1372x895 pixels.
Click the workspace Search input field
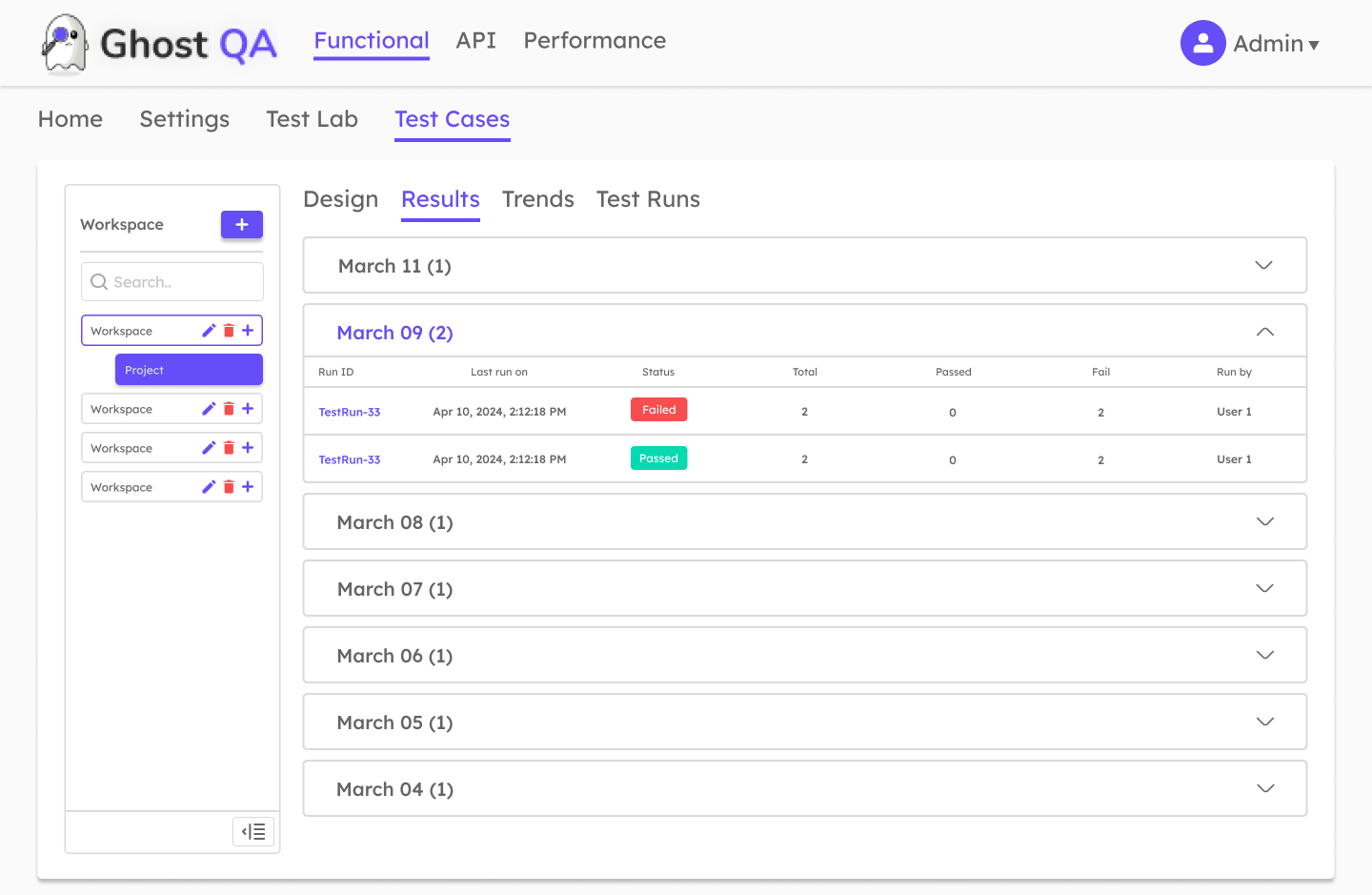(172, 282)
